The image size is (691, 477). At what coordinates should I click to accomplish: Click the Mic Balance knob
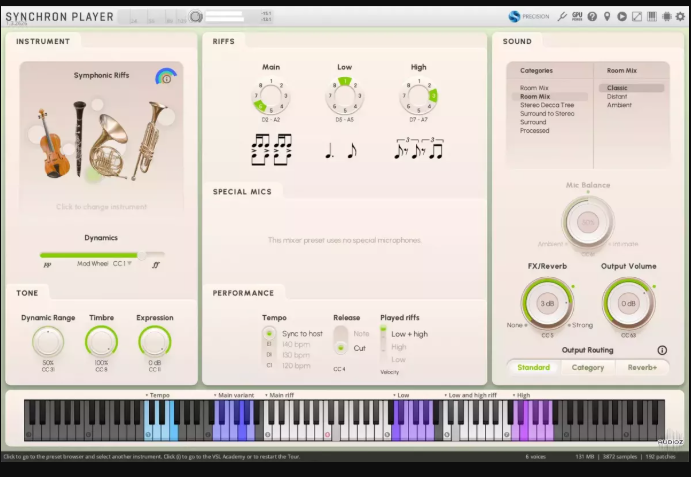[588, 223]
